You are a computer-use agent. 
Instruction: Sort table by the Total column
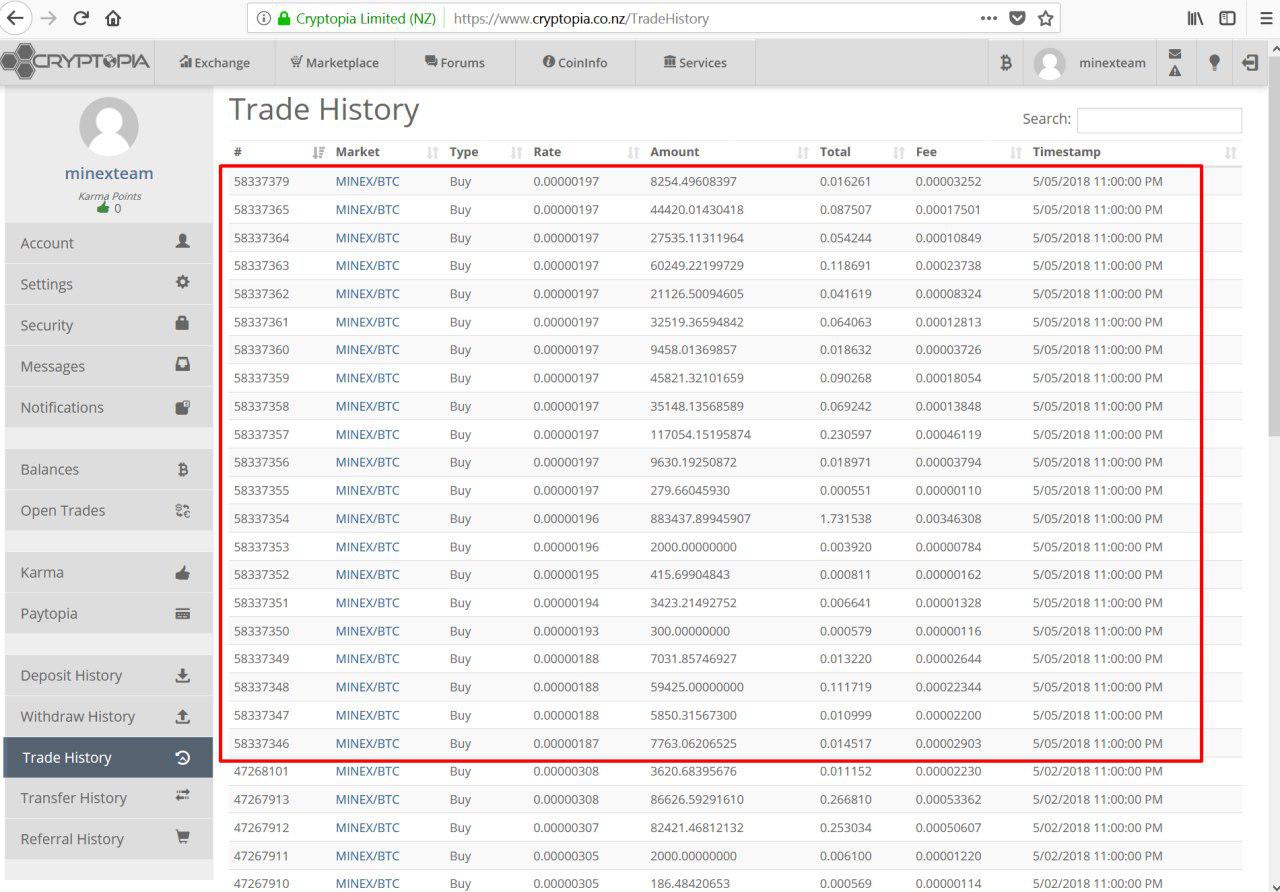[862, 152]
